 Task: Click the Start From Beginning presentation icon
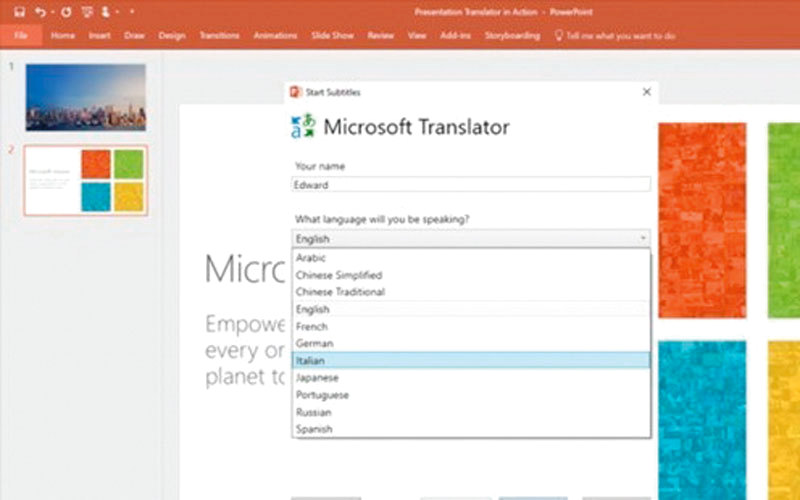coord(87,12)
